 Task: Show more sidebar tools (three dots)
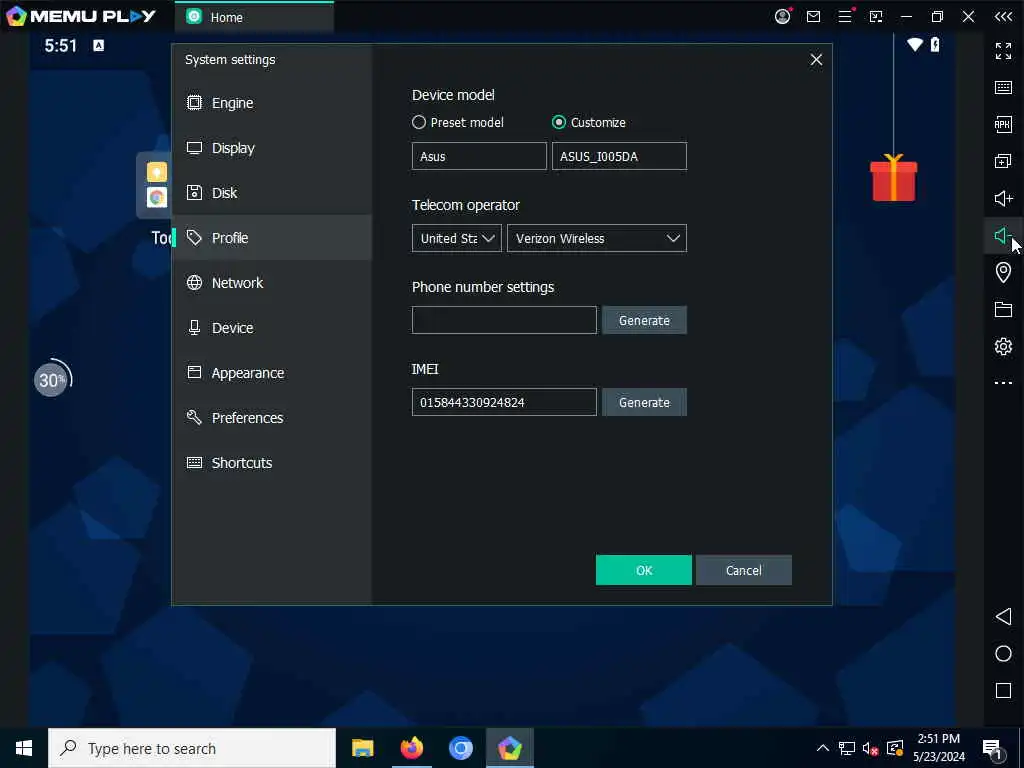coord(1003,383)
